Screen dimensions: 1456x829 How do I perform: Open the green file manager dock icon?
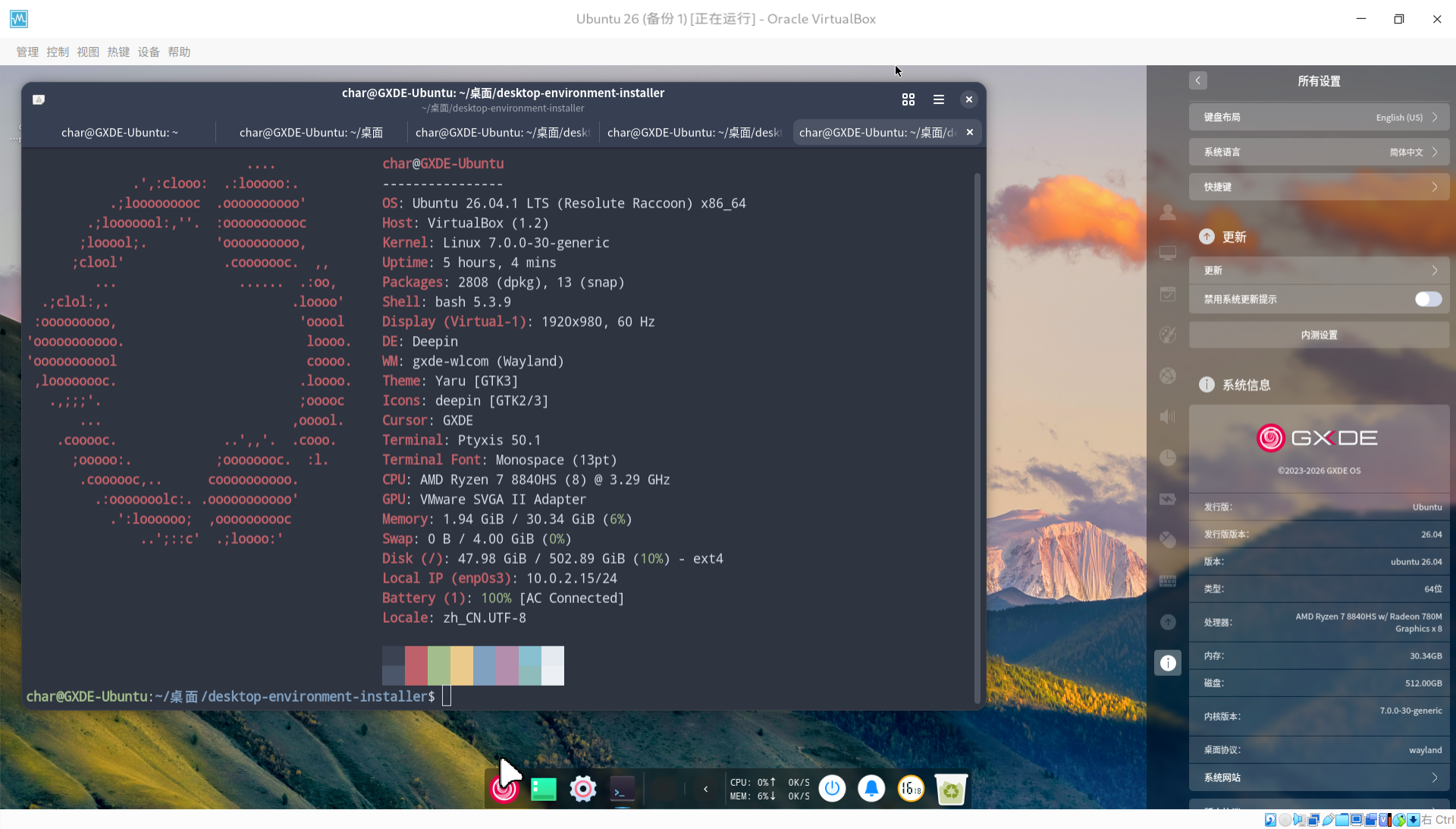543,790
